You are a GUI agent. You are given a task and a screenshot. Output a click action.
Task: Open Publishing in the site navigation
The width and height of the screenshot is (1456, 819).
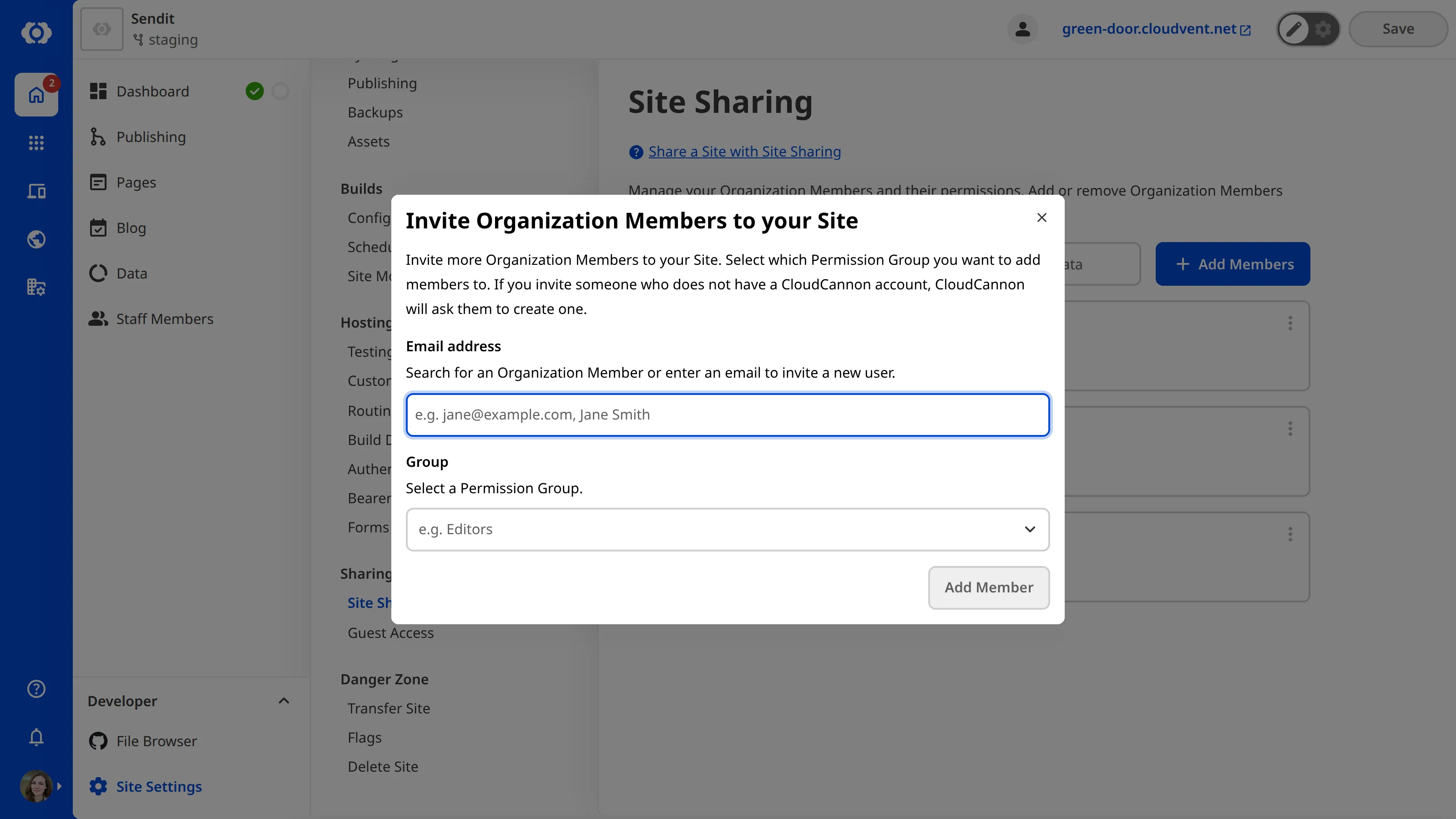tap(151, 137)
